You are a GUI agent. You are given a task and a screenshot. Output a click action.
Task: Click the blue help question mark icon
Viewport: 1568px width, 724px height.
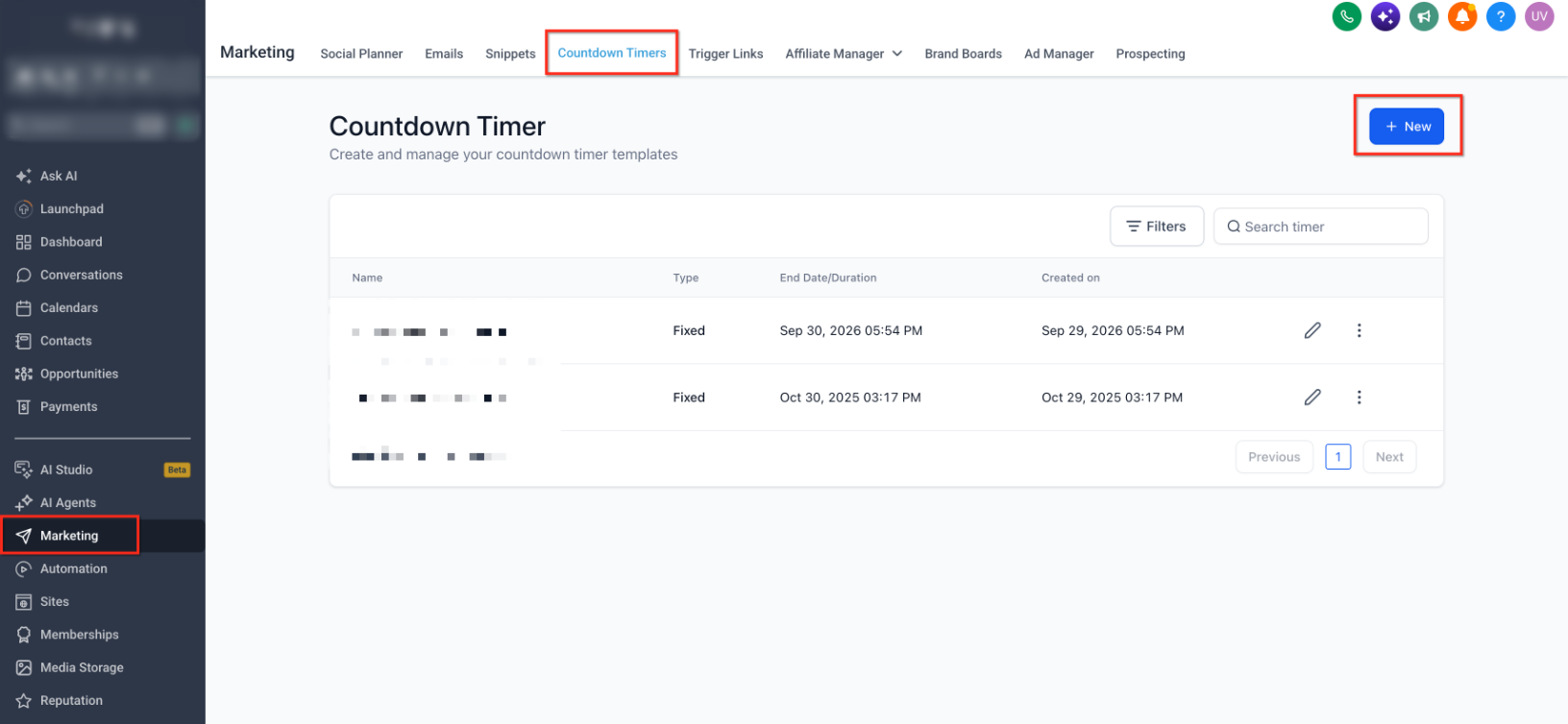[x=1500, y=16]
